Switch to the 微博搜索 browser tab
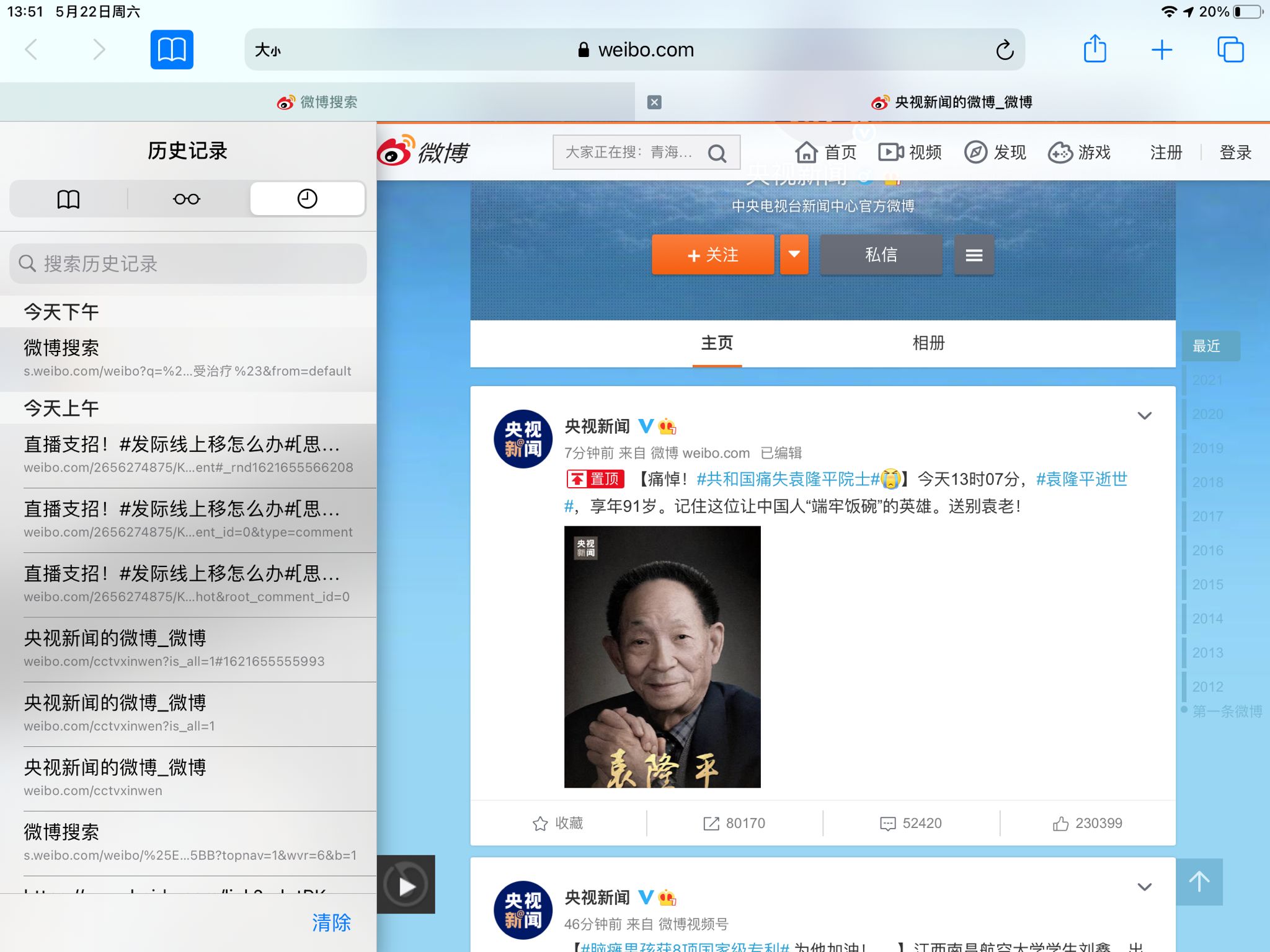Image resolution: width=1270 pixels, height=952 pixels. [x=317, y=102]
